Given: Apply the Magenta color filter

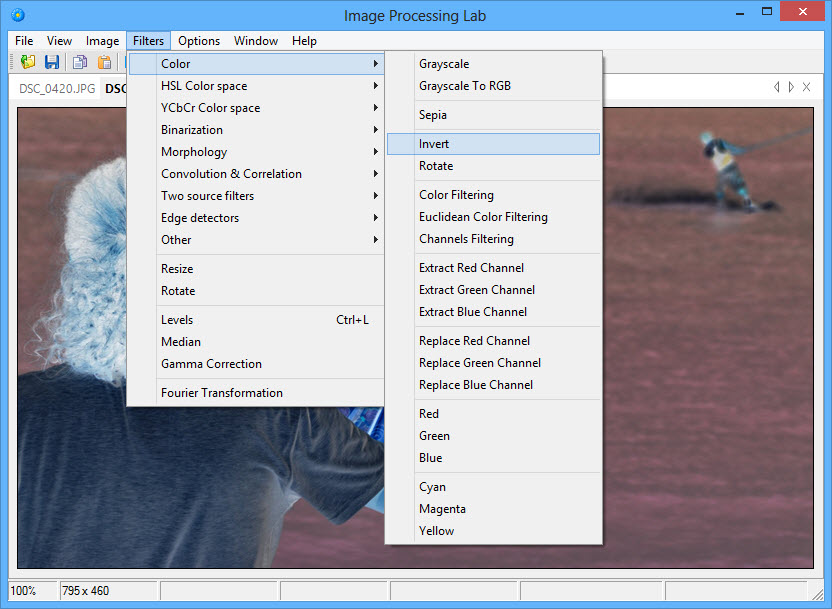Looking at the screenshot, I should [493, 509].
